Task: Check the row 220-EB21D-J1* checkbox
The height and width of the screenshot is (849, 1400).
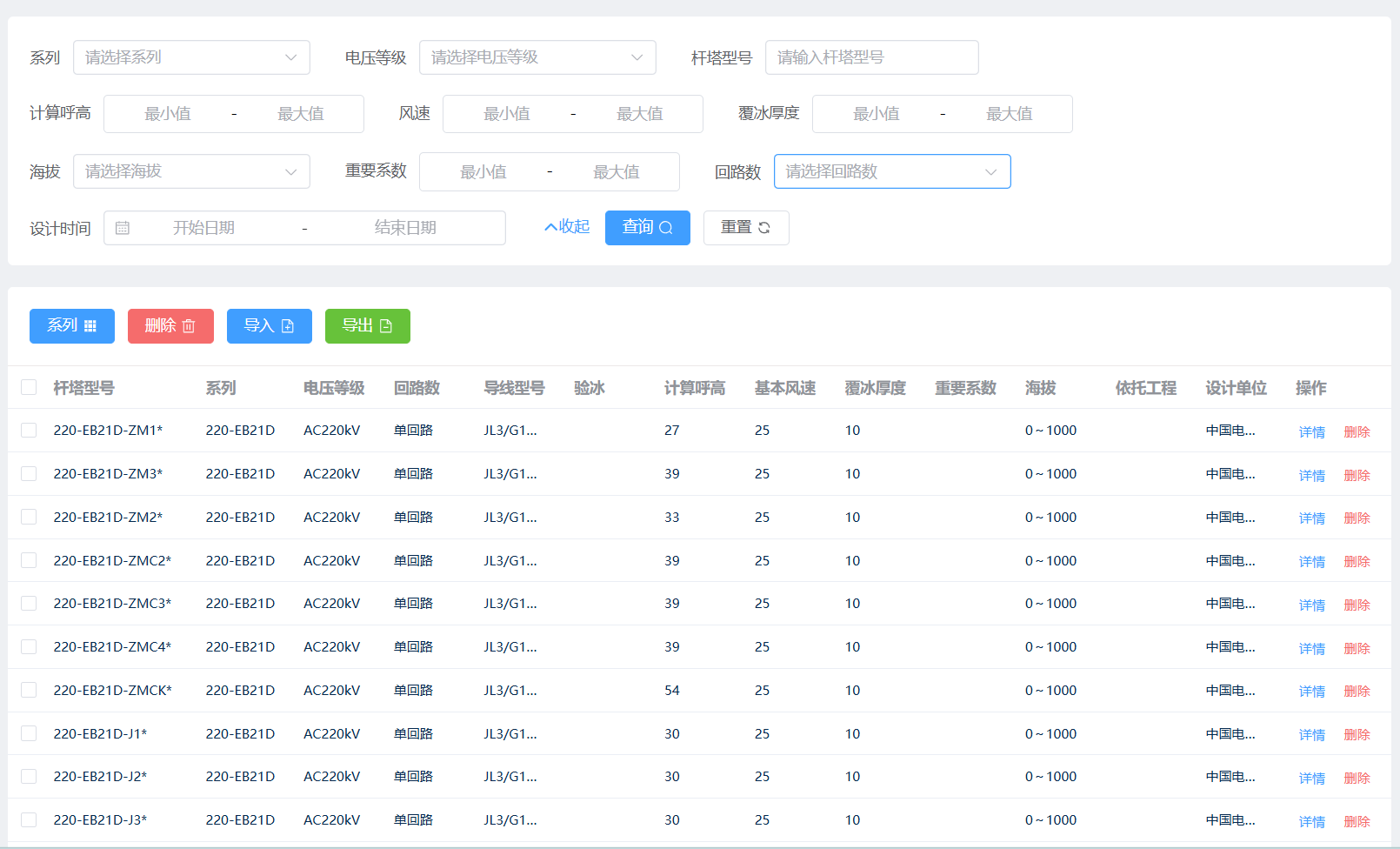Action: pos(29,733)
